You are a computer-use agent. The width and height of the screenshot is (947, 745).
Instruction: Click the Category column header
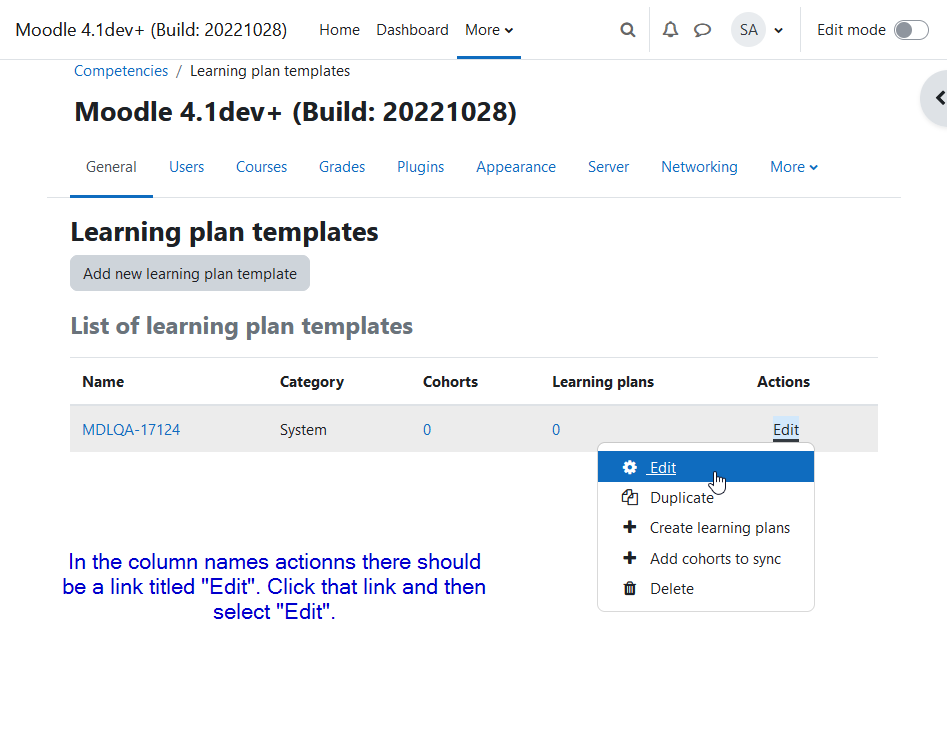point(312,382)
